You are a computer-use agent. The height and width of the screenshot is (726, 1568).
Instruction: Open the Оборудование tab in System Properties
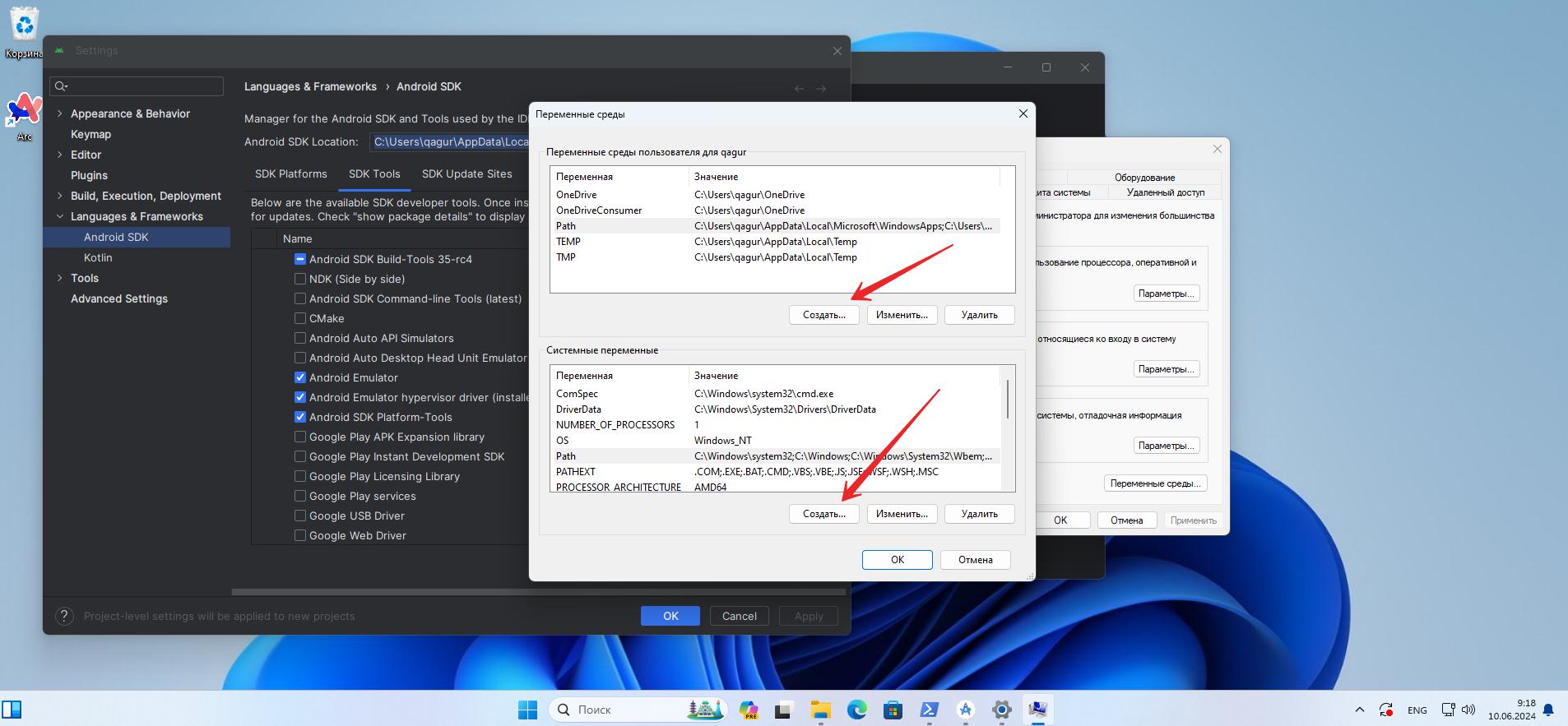click(x=1144, y=178)
